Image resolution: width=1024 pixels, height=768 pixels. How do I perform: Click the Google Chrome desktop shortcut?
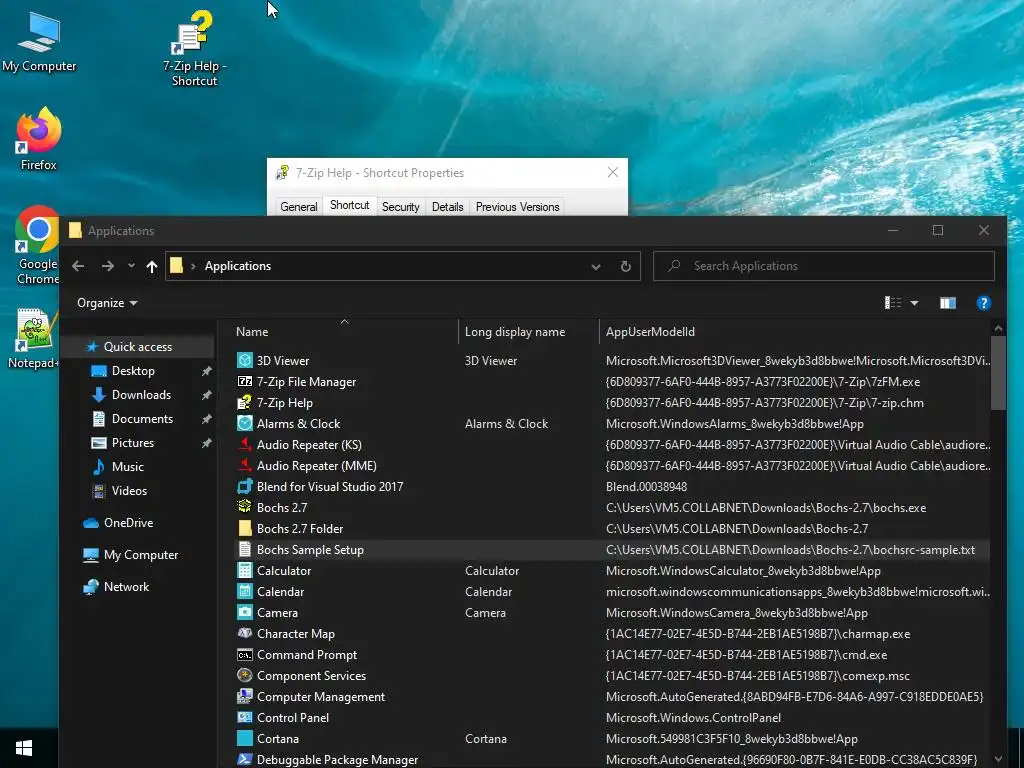pyautogui.click(x=37, y=246)
